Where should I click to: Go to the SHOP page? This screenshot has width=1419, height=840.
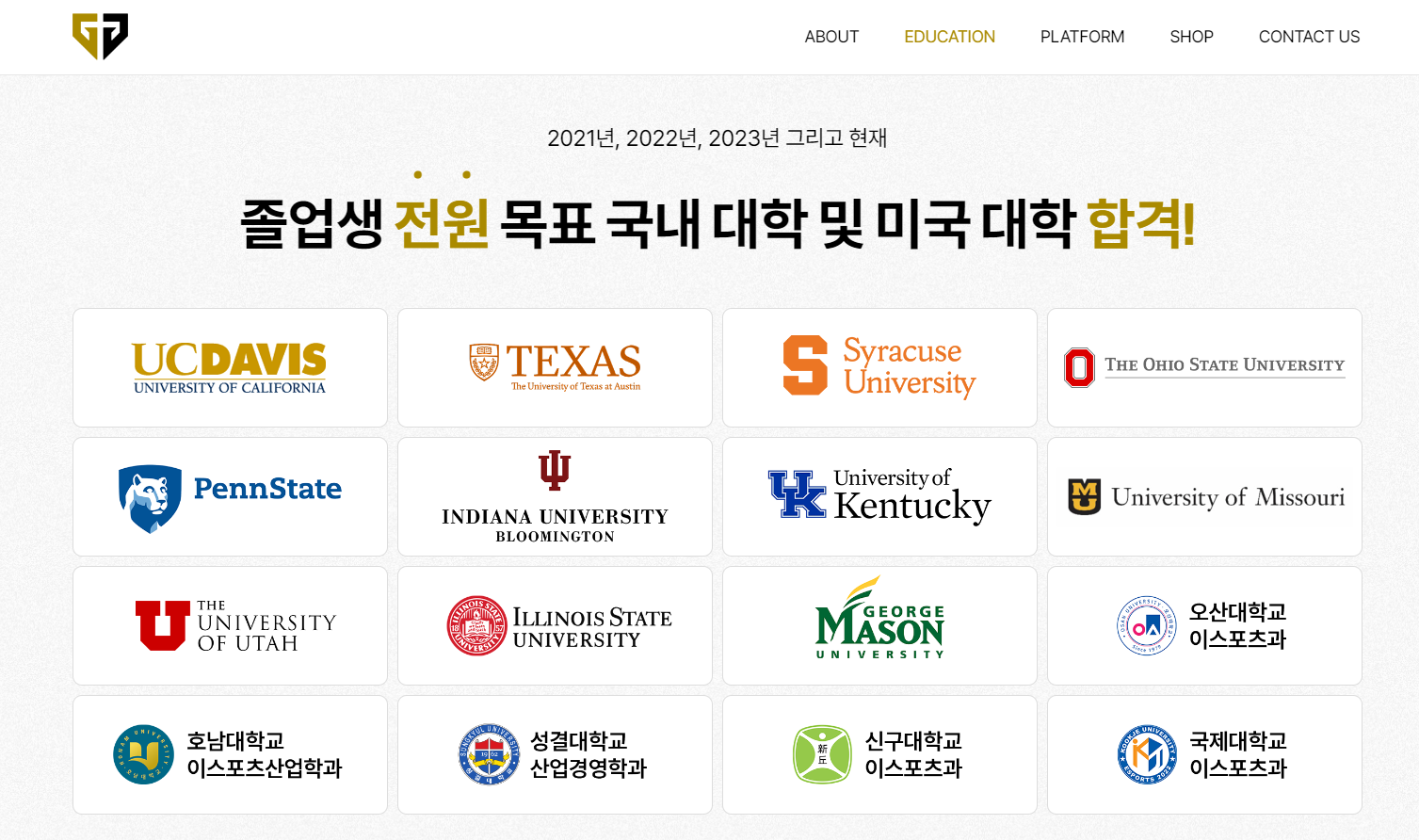tap(1191, 37)
